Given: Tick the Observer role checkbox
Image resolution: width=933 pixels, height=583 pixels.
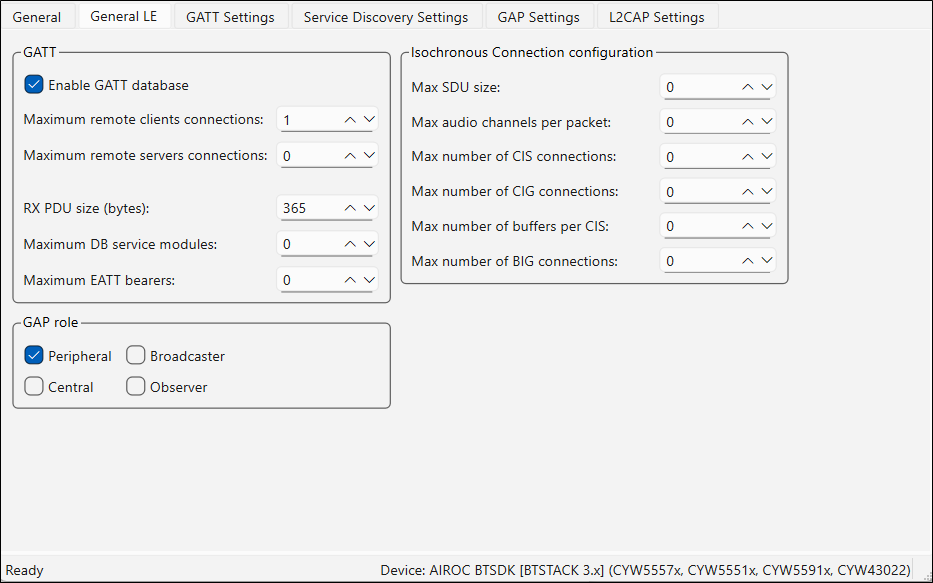Looking at the screenshot, I should pos(136,386).
